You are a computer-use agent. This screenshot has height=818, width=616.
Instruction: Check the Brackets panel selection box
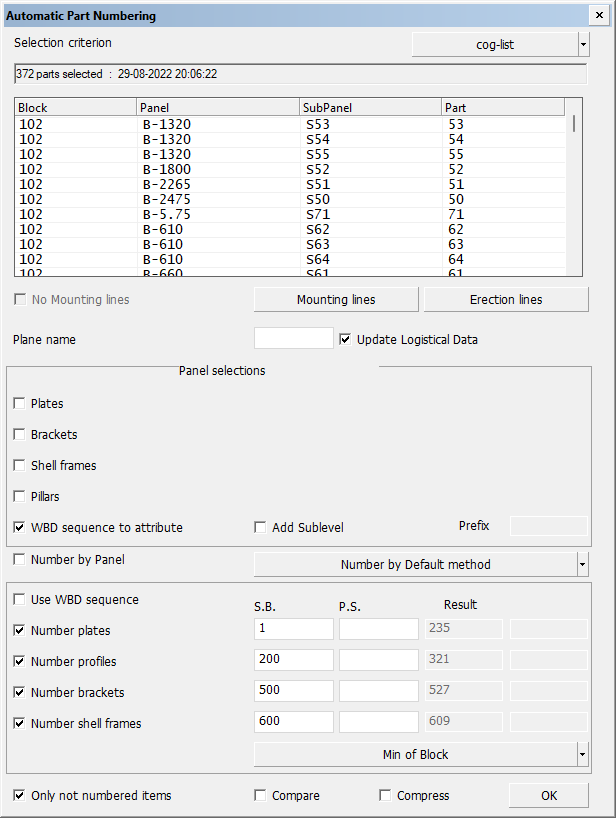(20, 435)
